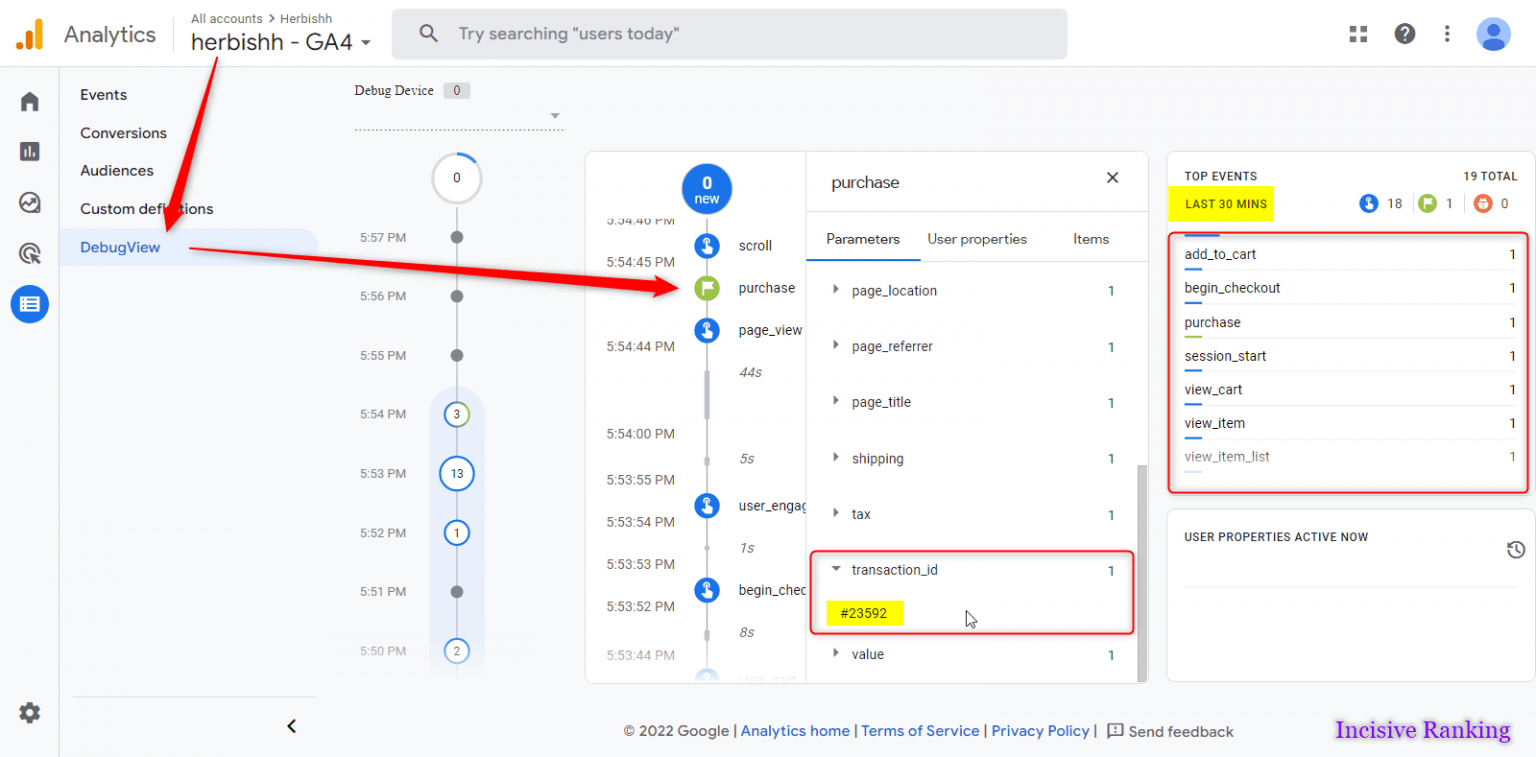This screenshot has width=1536, height=757.
Task: Switch to the Items tab
Action: (1090, 239)
